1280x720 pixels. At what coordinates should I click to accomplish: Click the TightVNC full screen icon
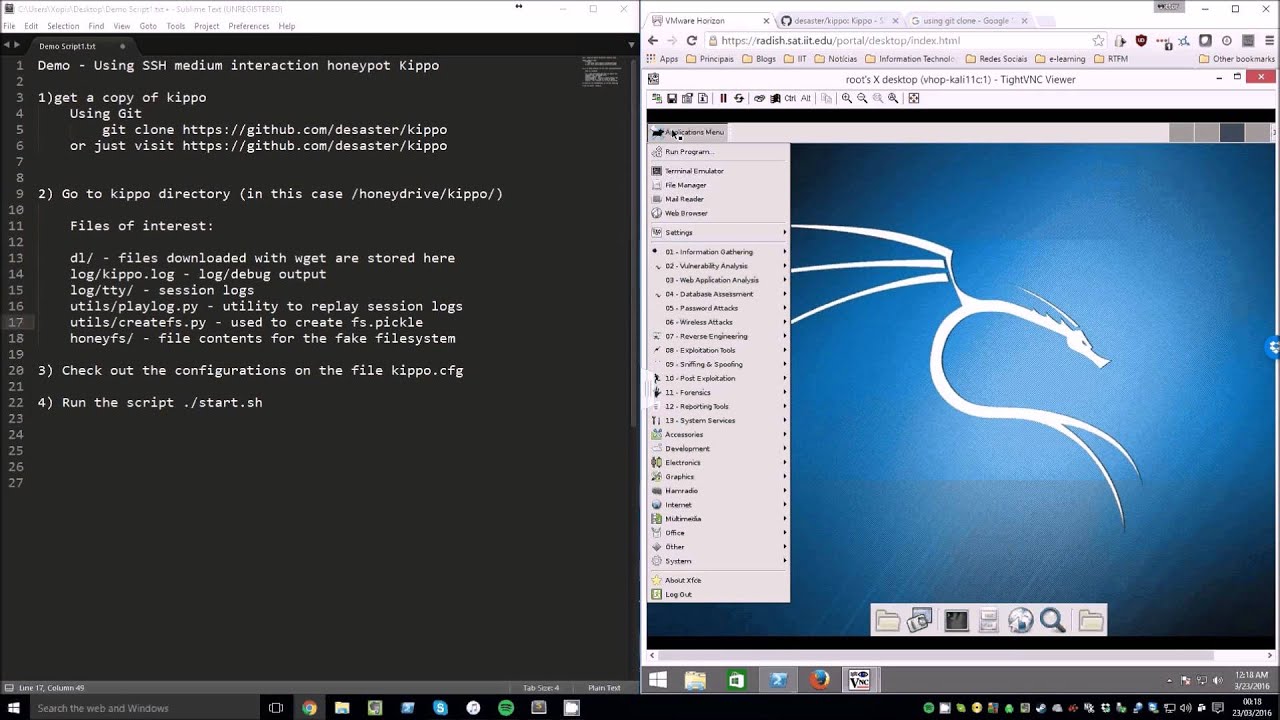click(x=914, y=98)
